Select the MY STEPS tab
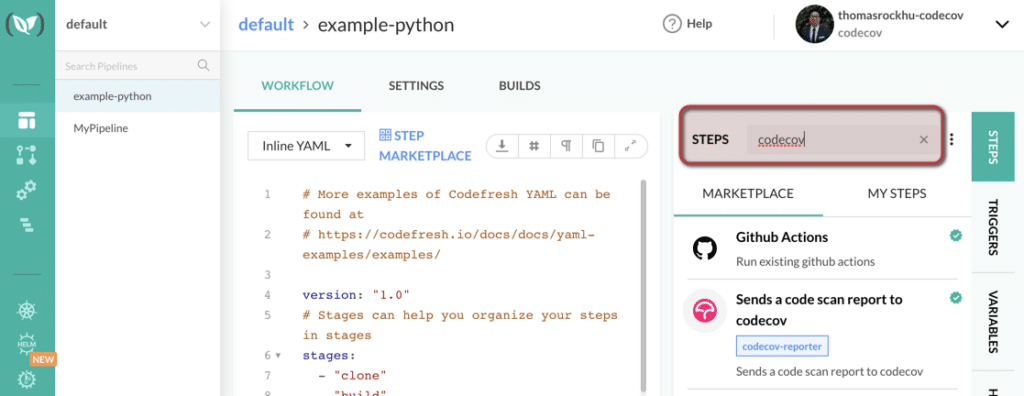 897,193
